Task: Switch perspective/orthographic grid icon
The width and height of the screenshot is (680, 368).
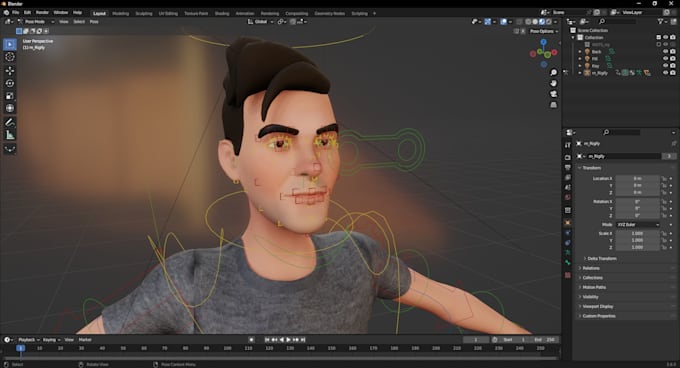Action: click(553, 105)
